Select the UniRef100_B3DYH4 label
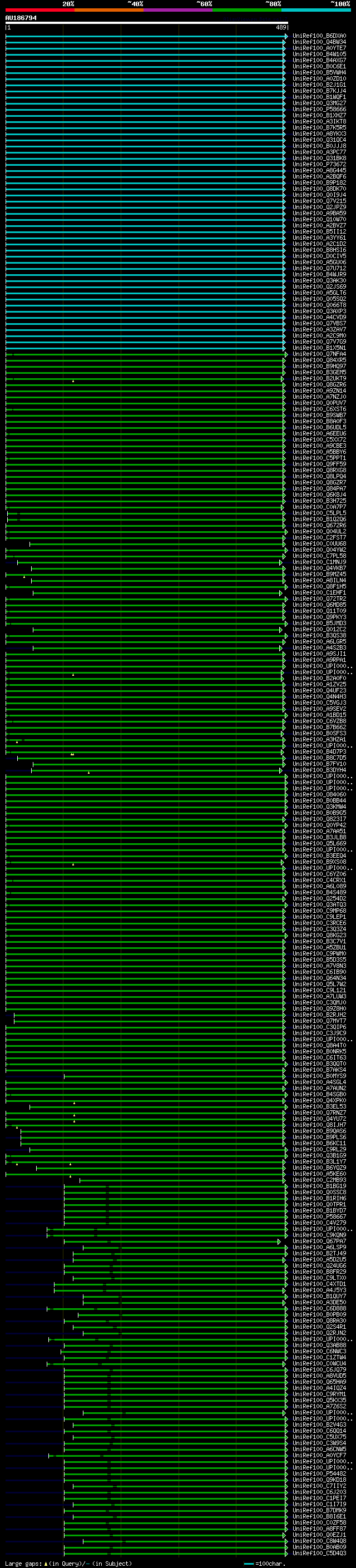Screen dimensions: 356x1568 point(319,770)
